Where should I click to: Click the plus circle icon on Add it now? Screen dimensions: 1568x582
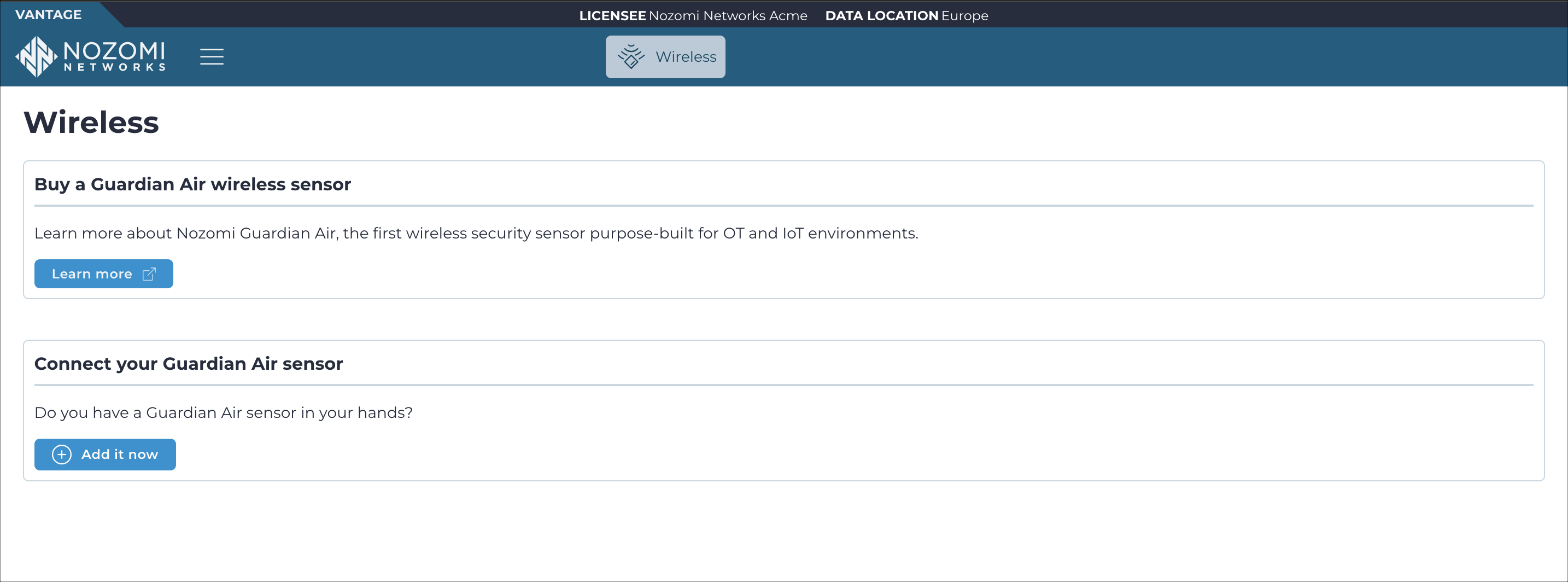tap(61, 455)
